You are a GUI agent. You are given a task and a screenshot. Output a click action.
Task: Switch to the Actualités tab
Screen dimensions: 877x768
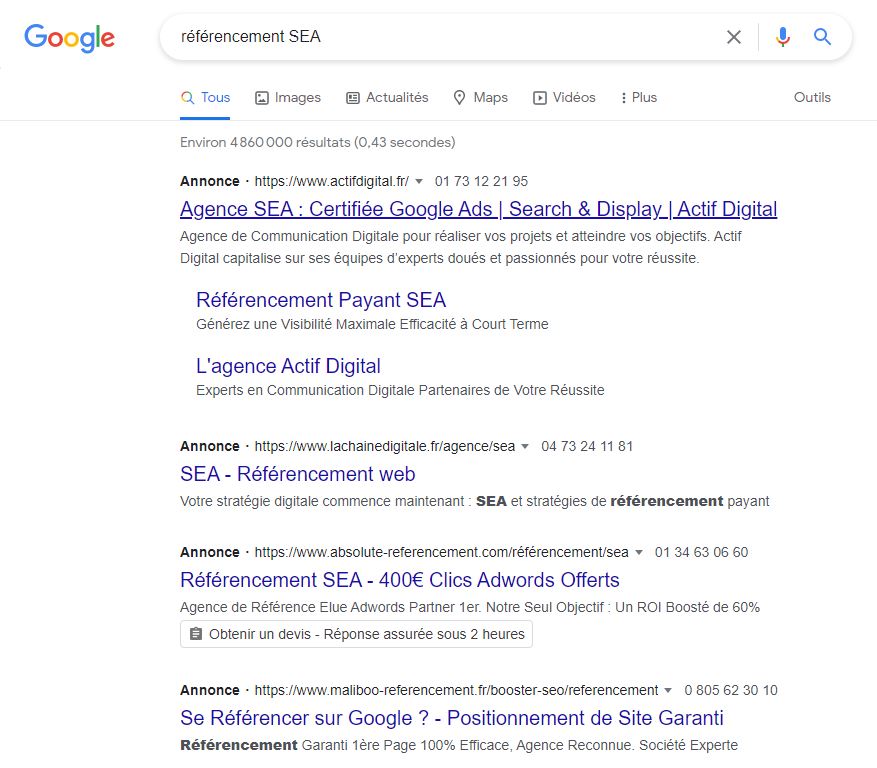coord(387,97)
